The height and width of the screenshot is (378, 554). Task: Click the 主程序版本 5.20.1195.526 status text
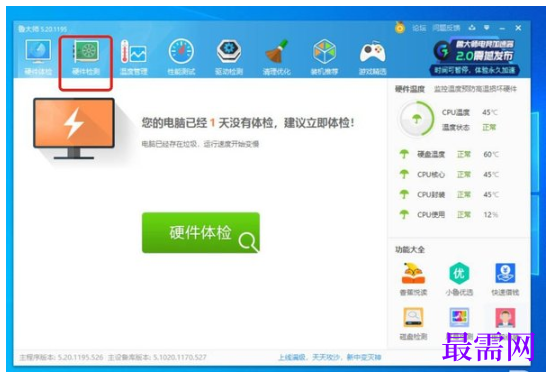pyautogui.click(x=61, y=357)
